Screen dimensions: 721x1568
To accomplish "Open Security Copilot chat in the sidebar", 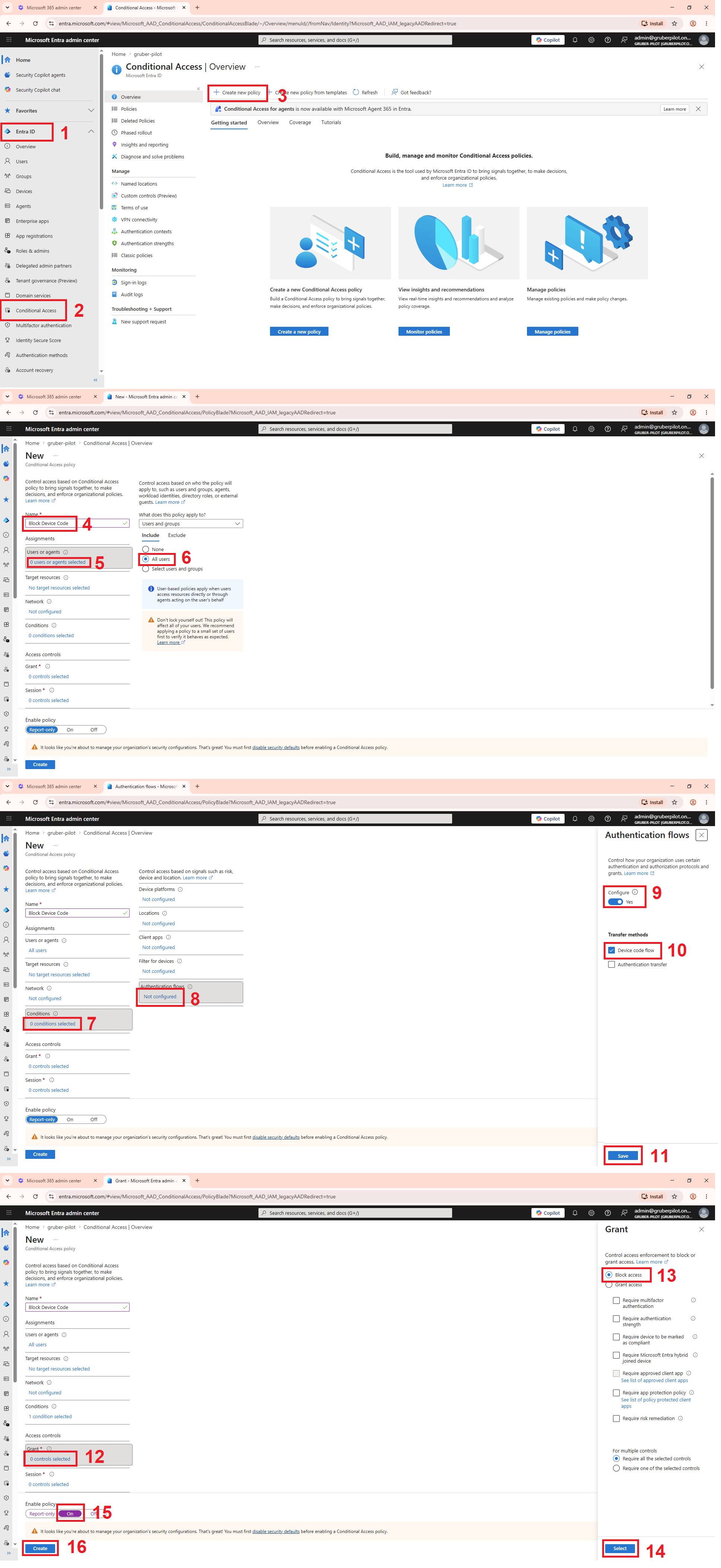I will pyautogui.click(x=38, y=90).
